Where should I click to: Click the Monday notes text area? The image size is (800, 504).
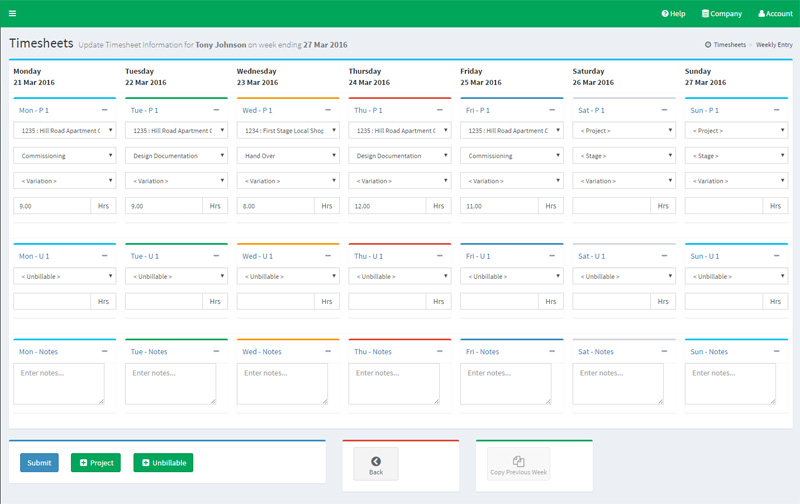pyautogui.click(x=59, y=384)
